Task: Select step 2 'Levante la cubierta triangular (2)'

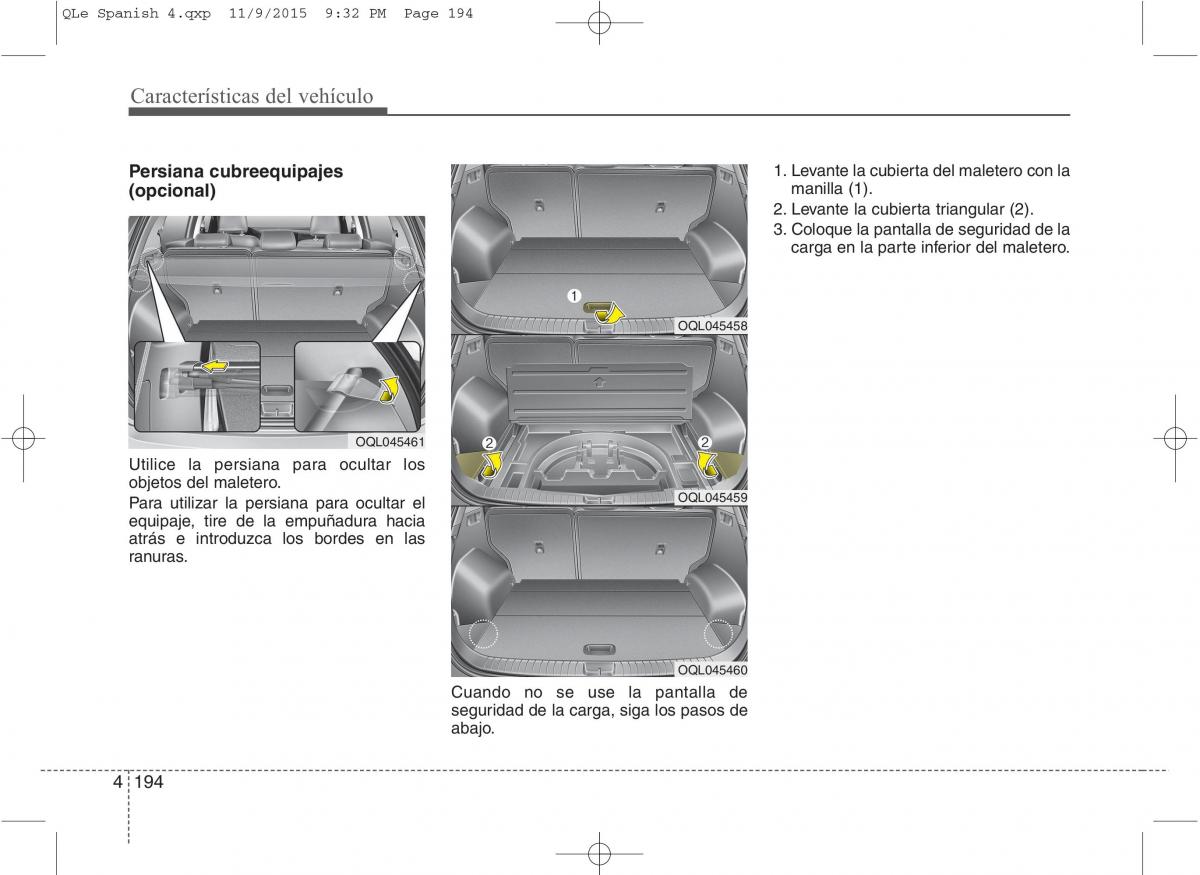Action: tap(904, 209)
